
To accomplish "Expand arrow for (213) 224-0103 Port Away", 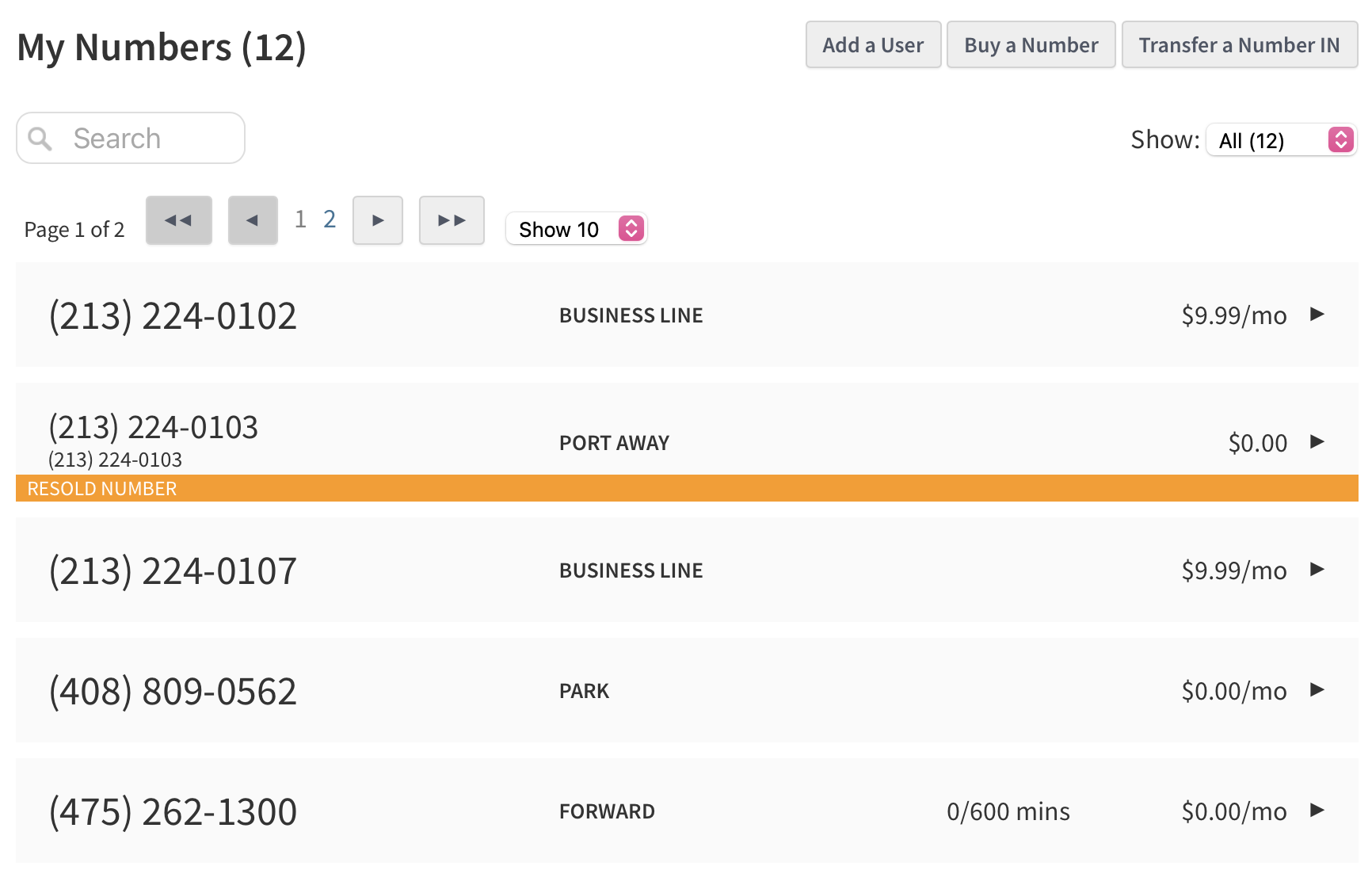I will pos(1317,442).
